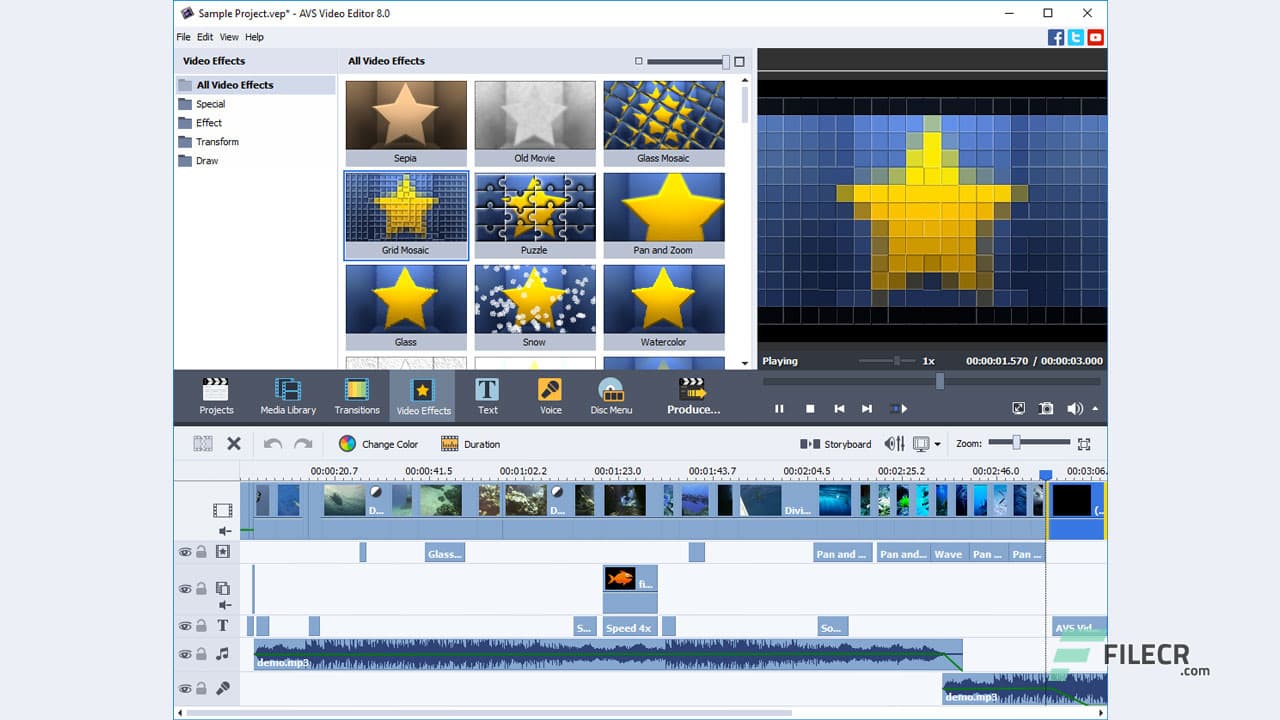Open the Transitions panel
The image size is (1280, 720).
click(356, 395)
